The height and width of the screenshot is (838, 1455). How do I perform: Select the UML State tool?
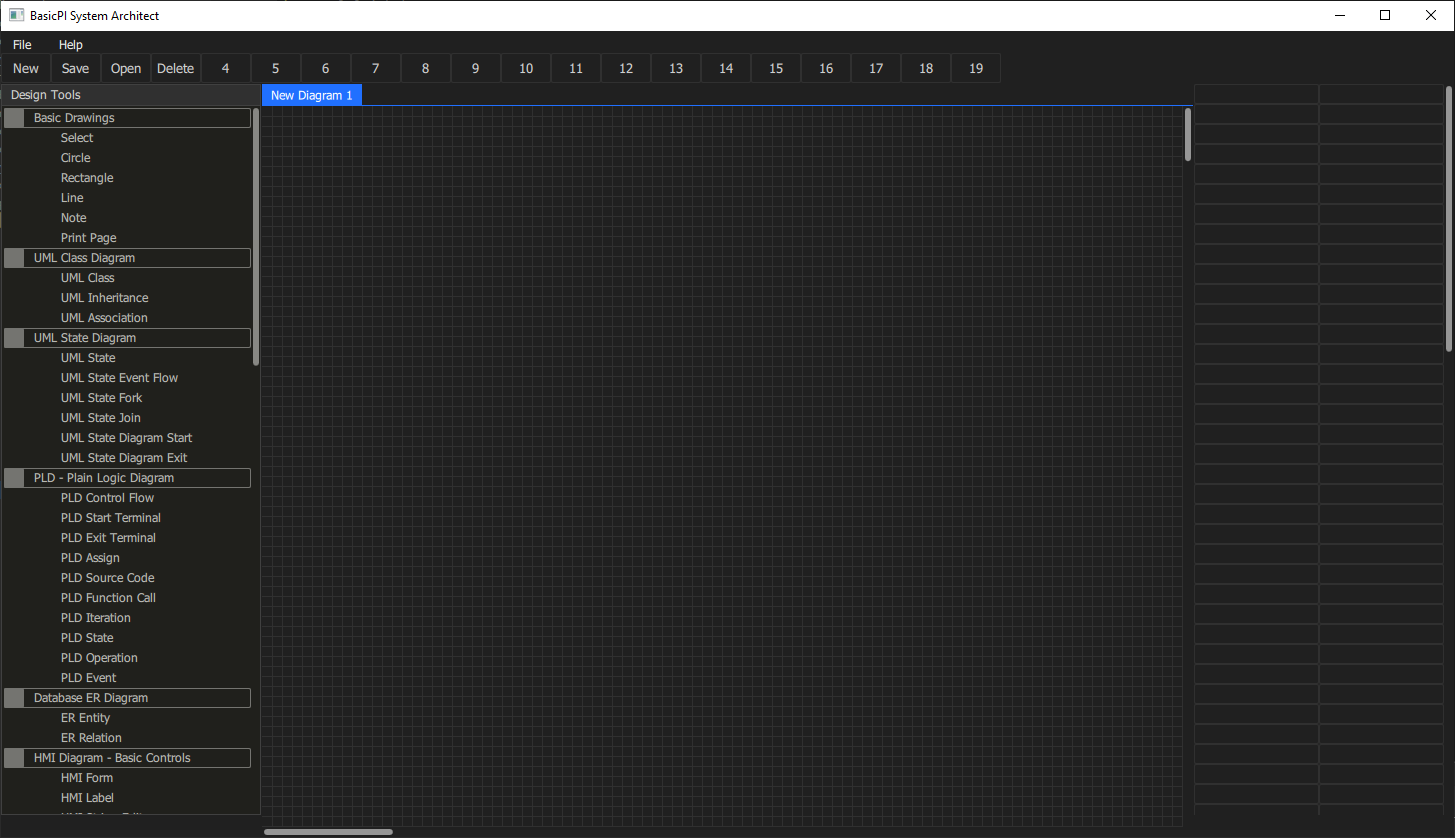point(88,358)
